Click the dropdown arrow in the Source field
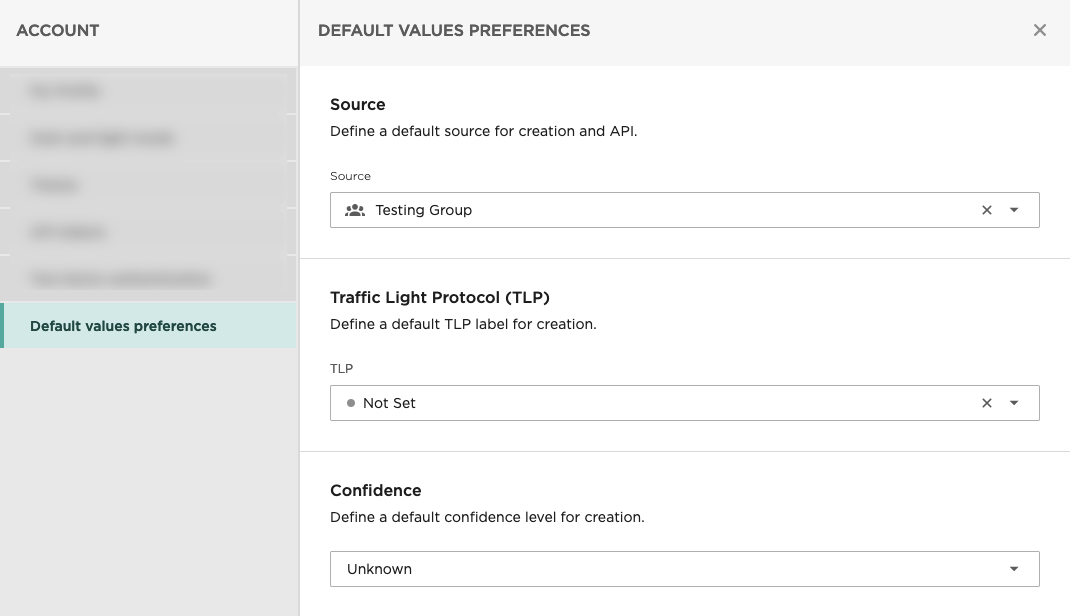This screenshot has width=1070, height=616. coord(1014,210)
